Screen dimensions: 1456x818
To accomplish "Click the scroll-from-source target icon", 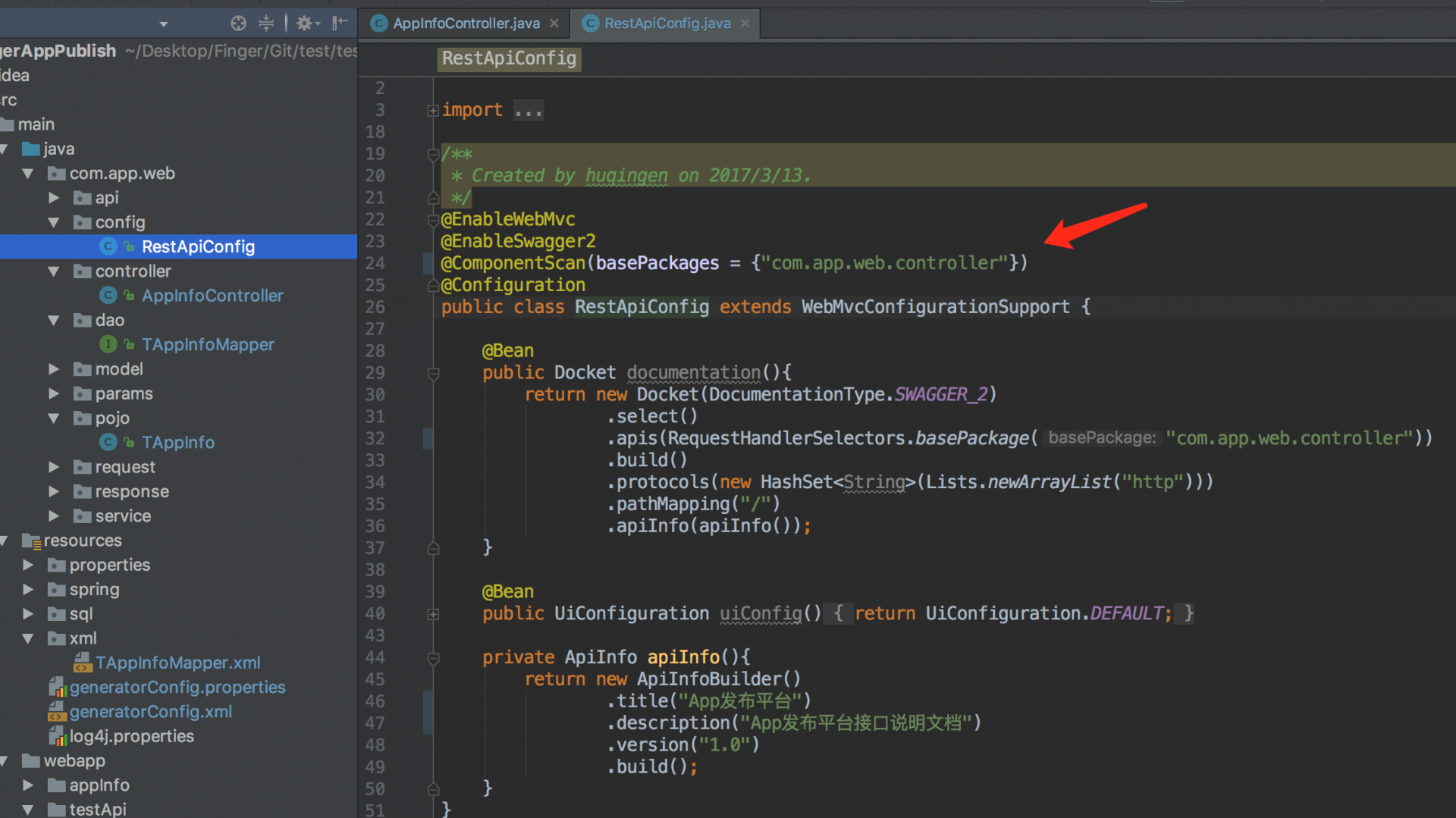I will click(238, 24).
